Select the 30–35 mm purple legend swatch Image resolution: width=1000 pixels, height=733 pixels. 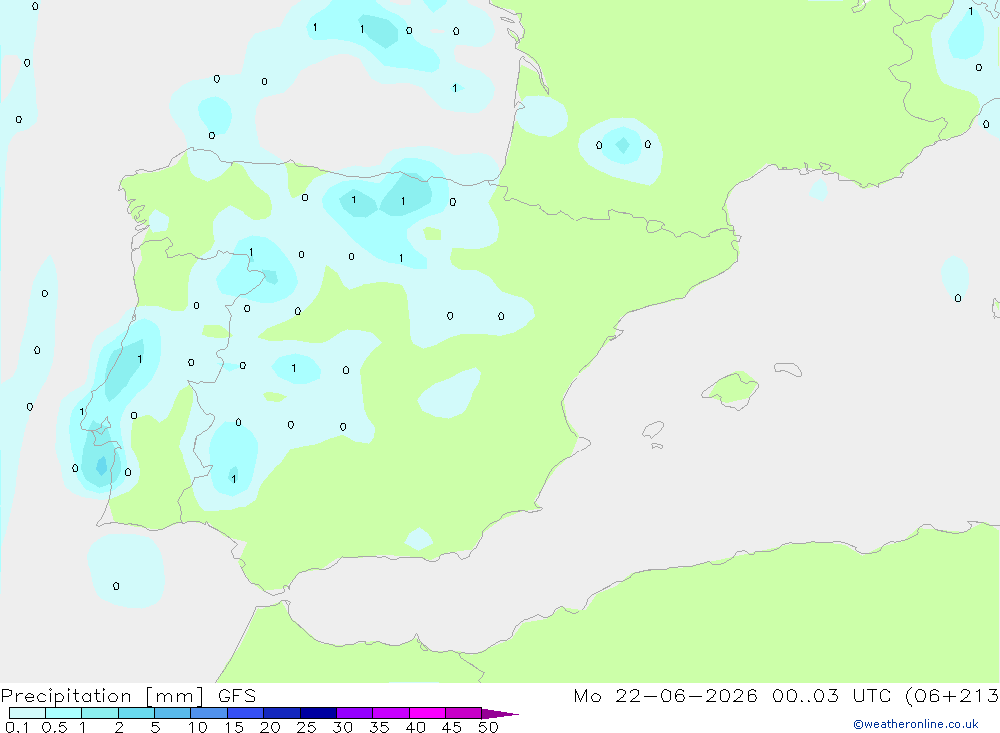tap(355, 713)
